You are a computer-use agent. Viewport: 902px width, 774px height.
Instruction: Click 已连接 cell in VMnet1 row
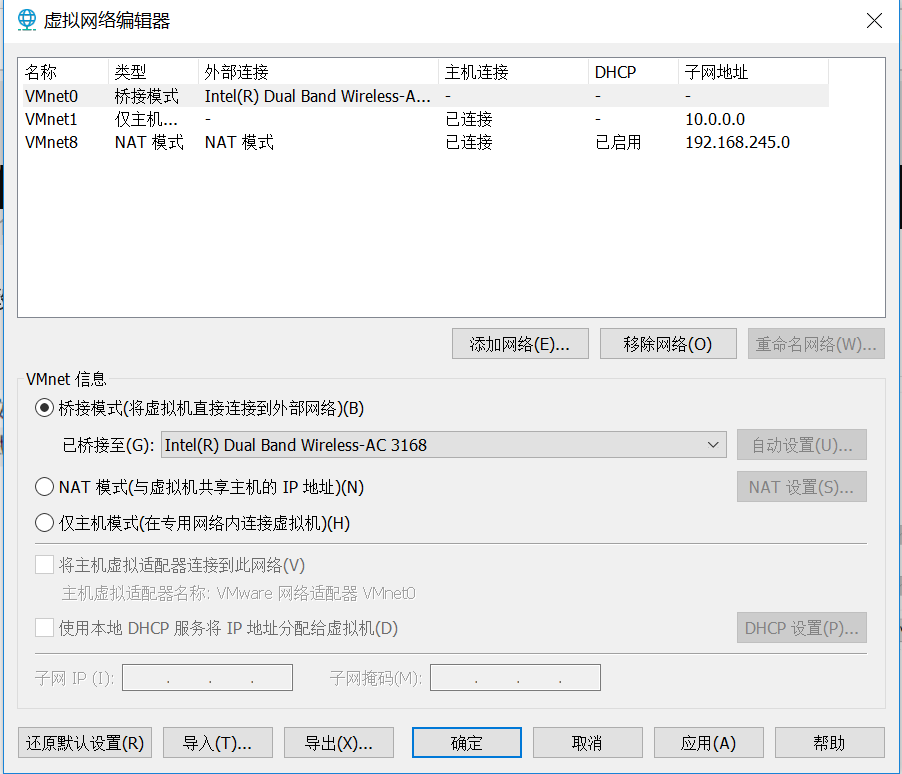[469, 119]
